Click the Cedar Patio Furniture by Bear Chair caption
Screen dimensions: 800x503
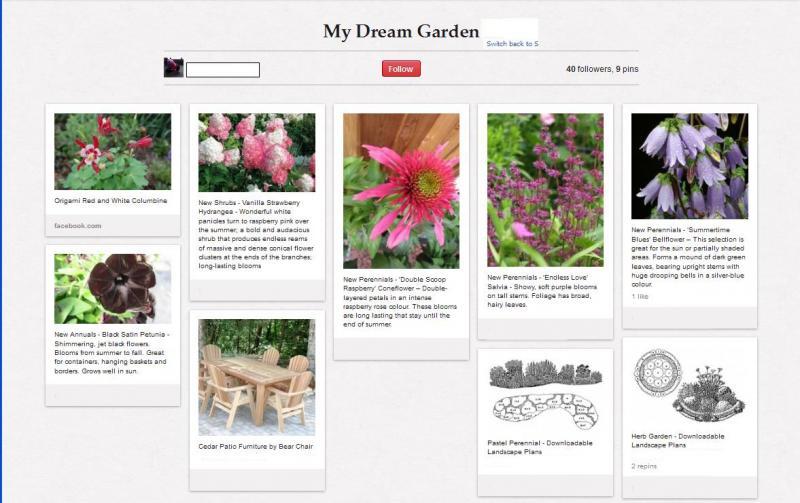click(256, 446)
